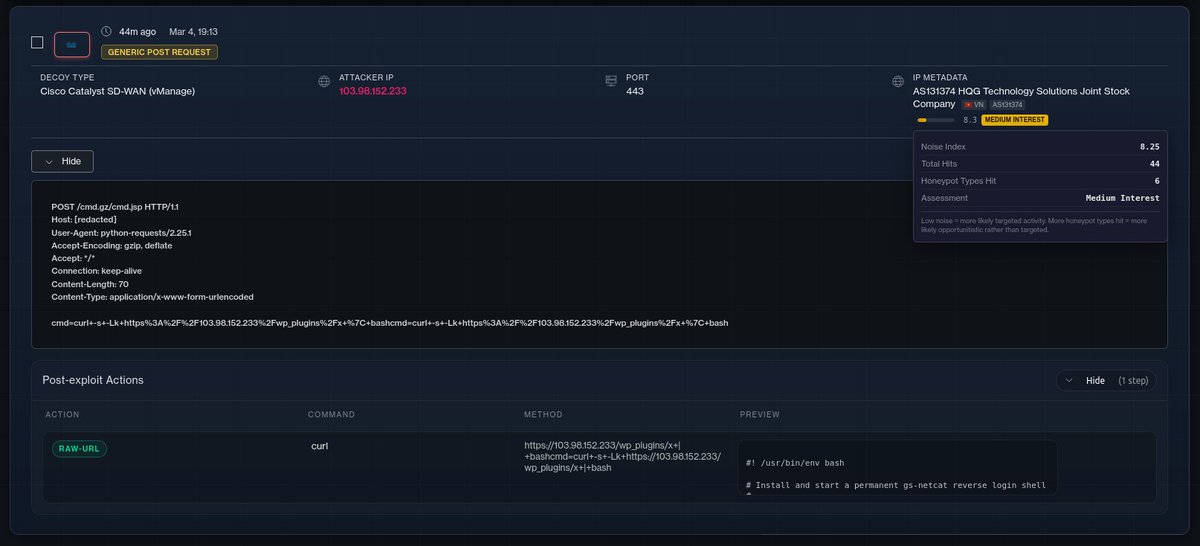The height and width of the screenshot is (546, 1200).
Task: Click the 'Connection: keep-alive' line
Action: (98, 271)
